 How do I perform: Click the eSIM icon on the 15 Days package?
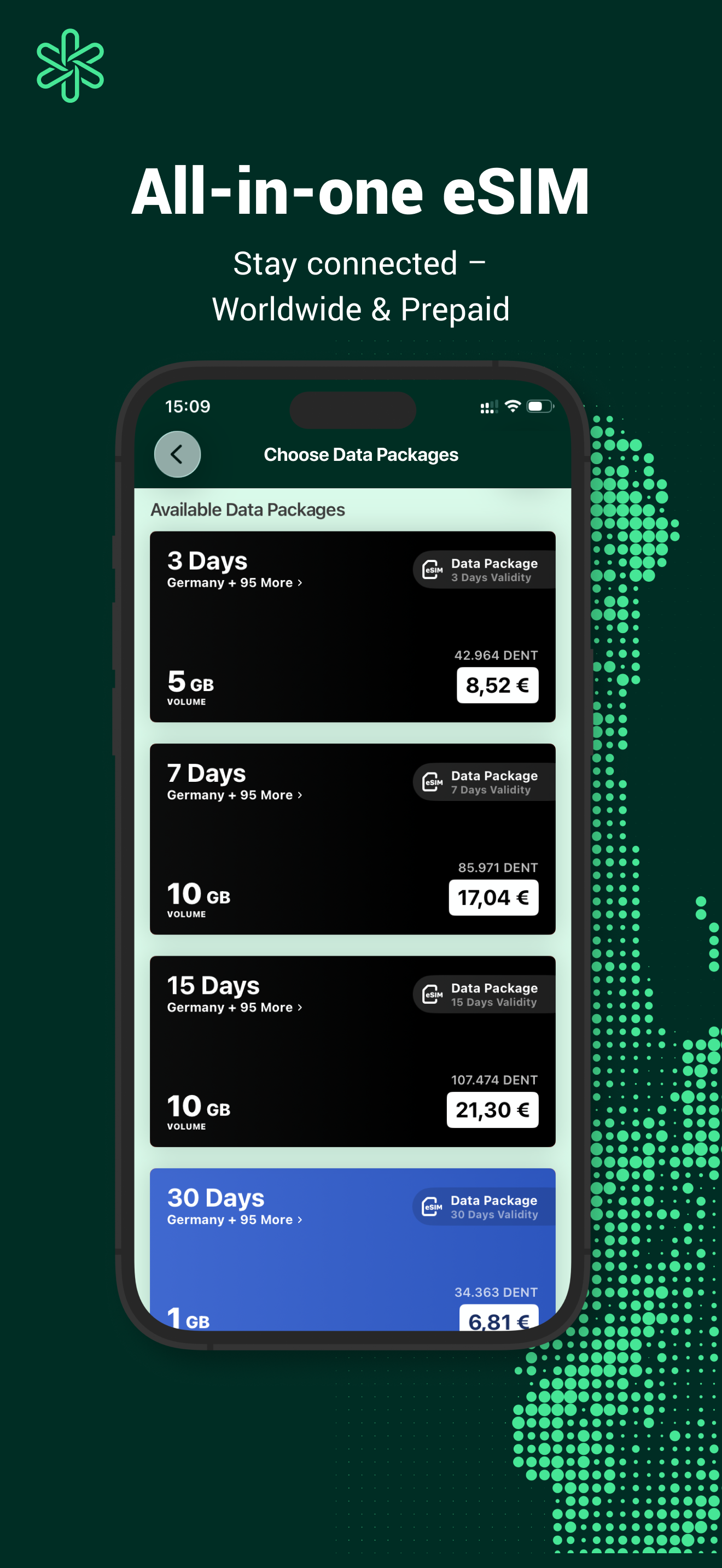[432, 994]
